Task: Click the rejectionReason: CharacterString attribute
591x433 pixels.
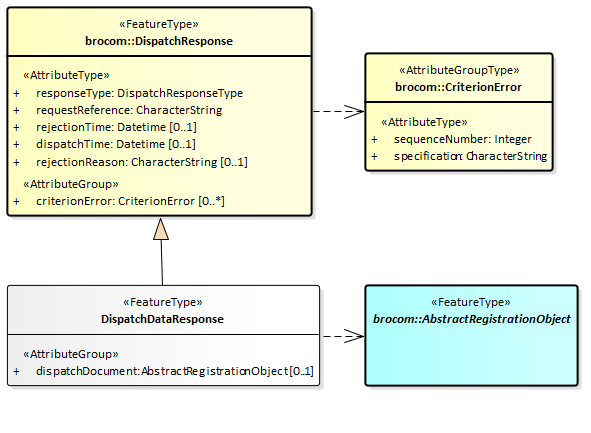Action: [142, 162]
